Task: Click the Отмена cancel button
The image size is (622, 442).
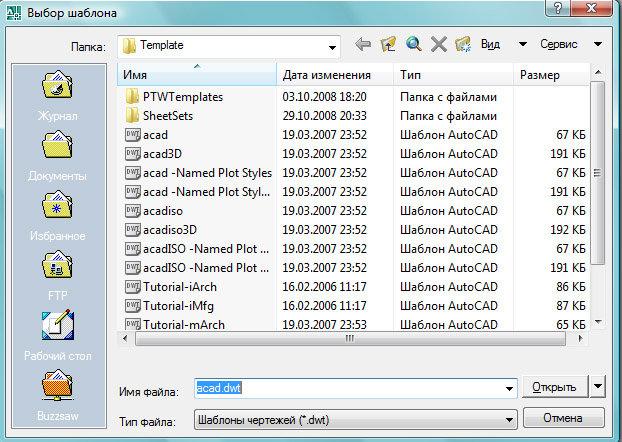Action: pos(563,418)
